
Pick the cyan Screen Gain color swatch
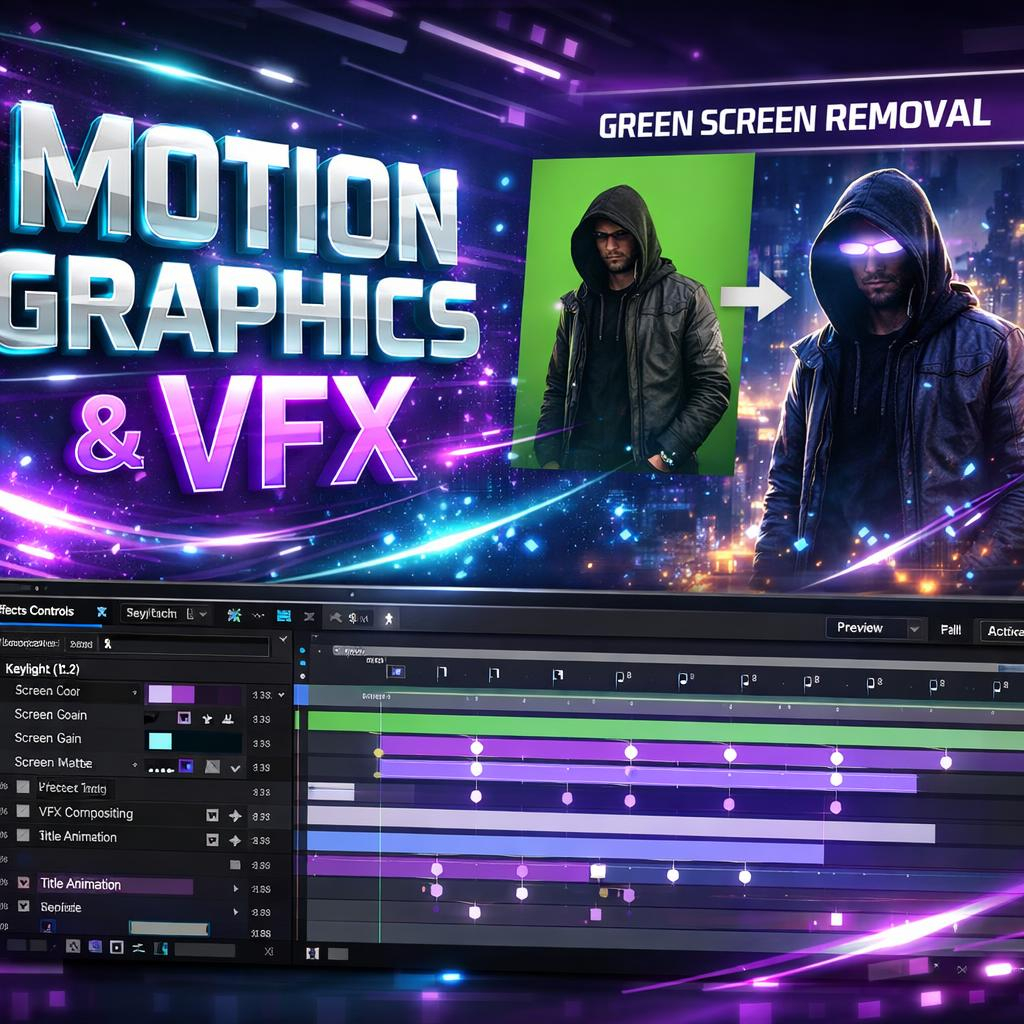coord(160,741)
